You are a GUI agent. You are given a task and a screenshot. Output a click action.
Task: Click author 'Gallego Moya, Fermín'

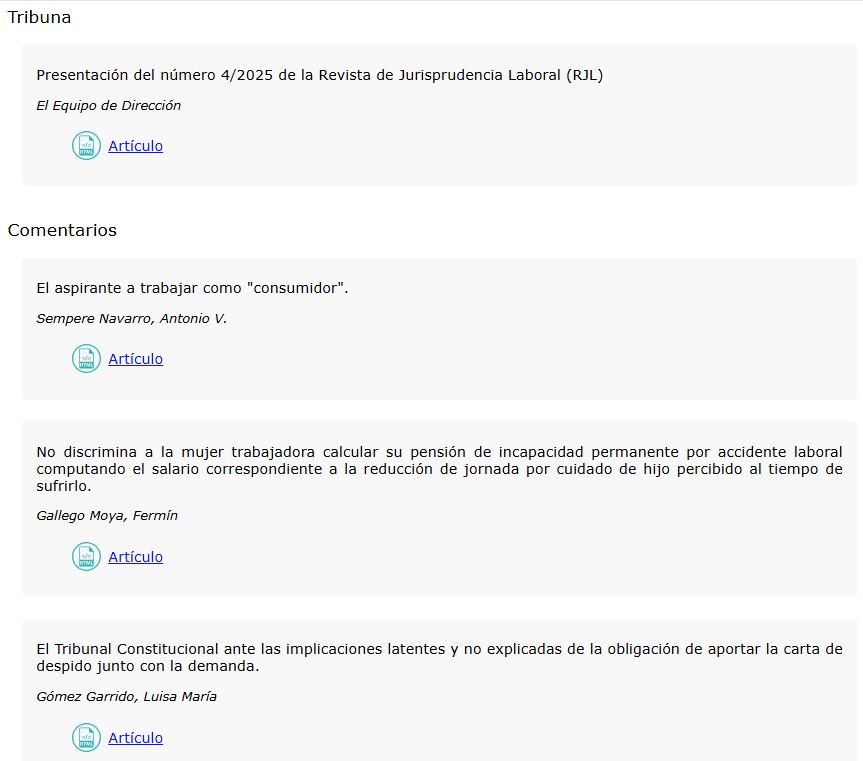107,516
